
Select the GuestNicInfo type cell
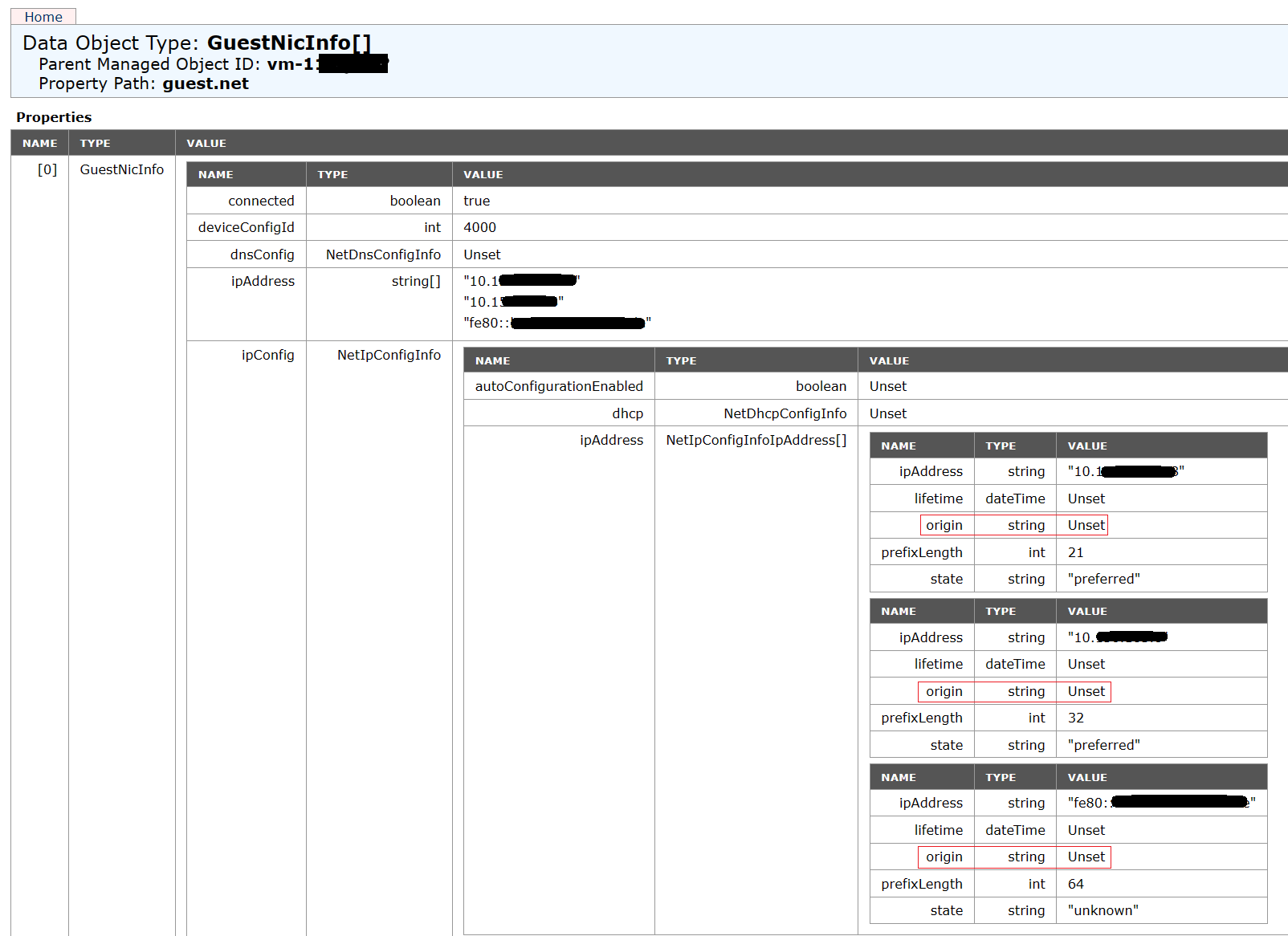click(x=121, y=169)
